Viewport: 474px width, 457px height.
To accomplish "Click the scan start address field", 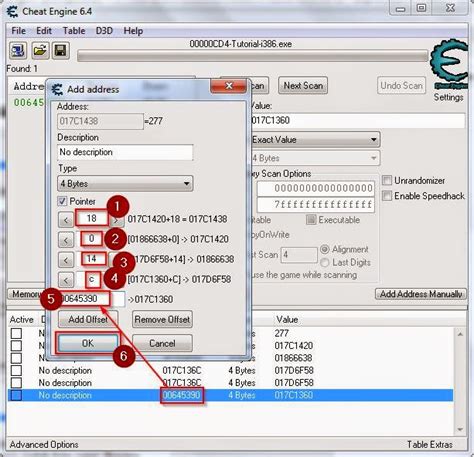I will (x=316, y=188).
